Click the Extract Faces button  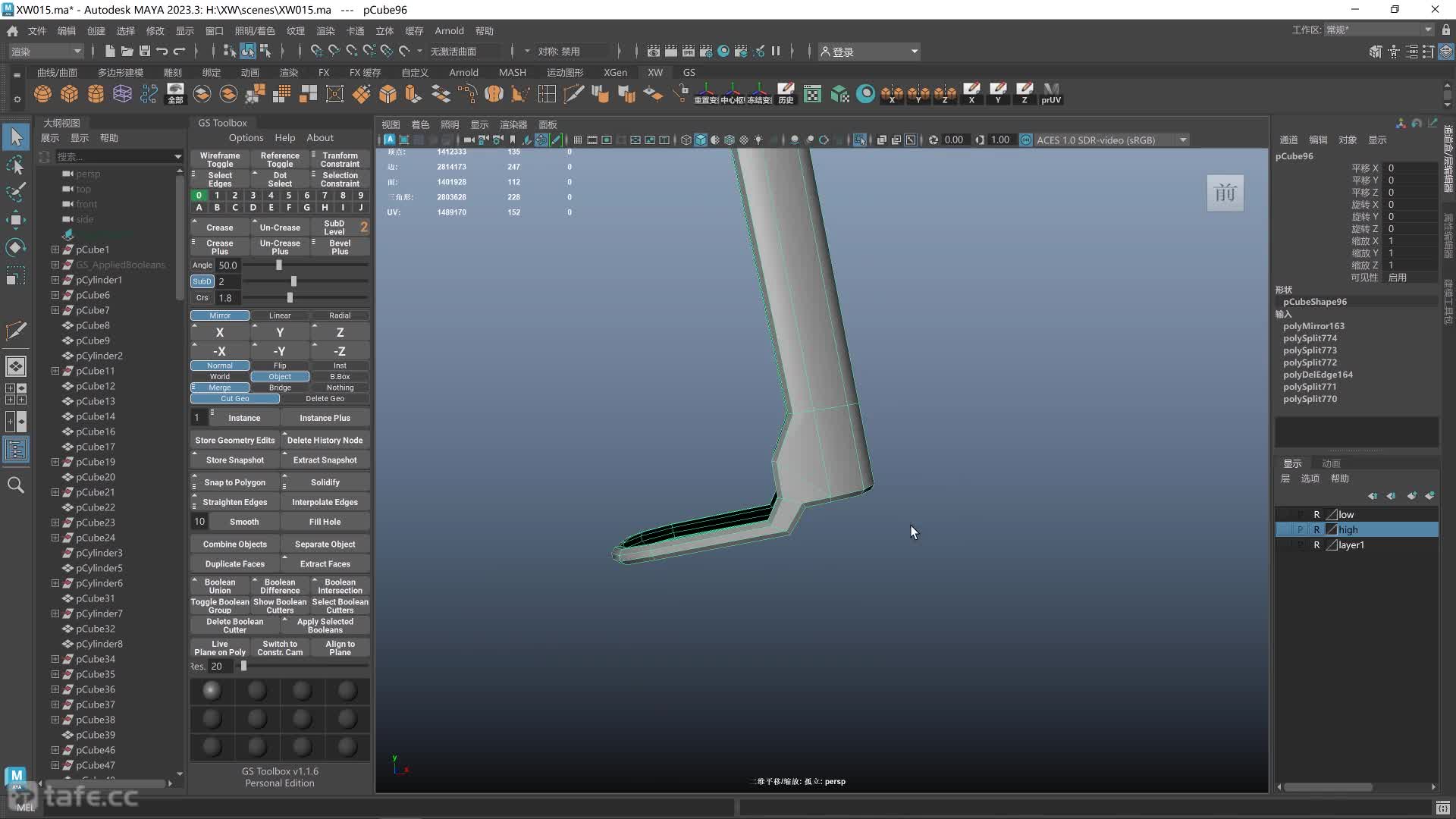[325, 564]
